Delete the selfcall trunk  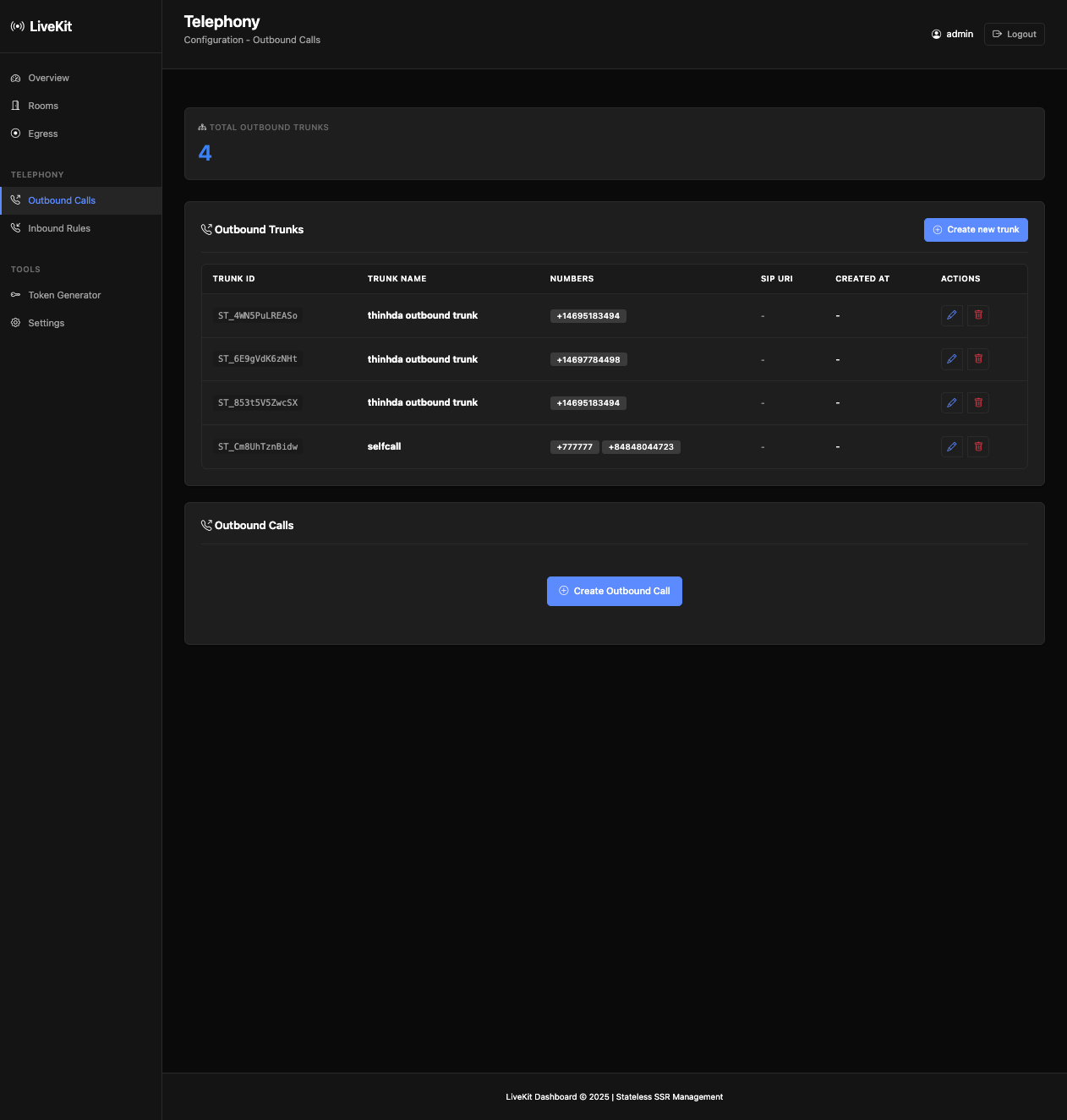[978, 446]
